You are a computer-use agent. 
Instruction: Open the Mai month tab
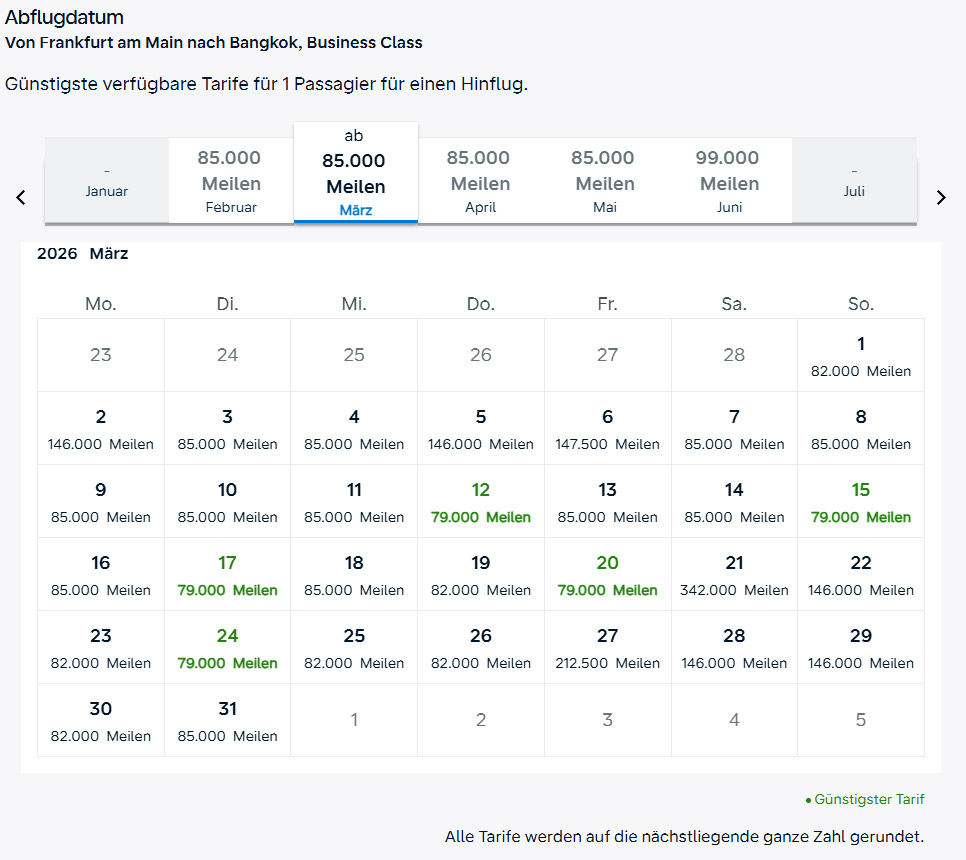[604, 181]
